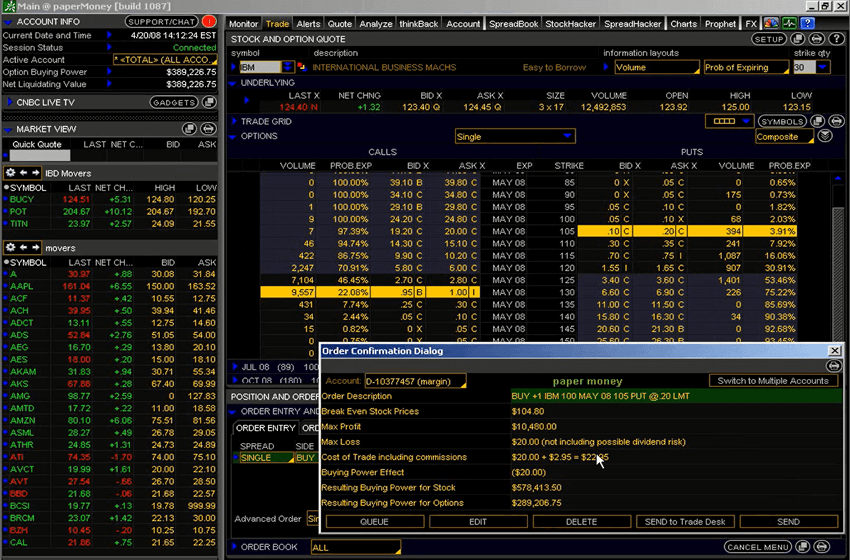Open the Single spread type dropdown
850x560 pixels.
pos(515,137)
